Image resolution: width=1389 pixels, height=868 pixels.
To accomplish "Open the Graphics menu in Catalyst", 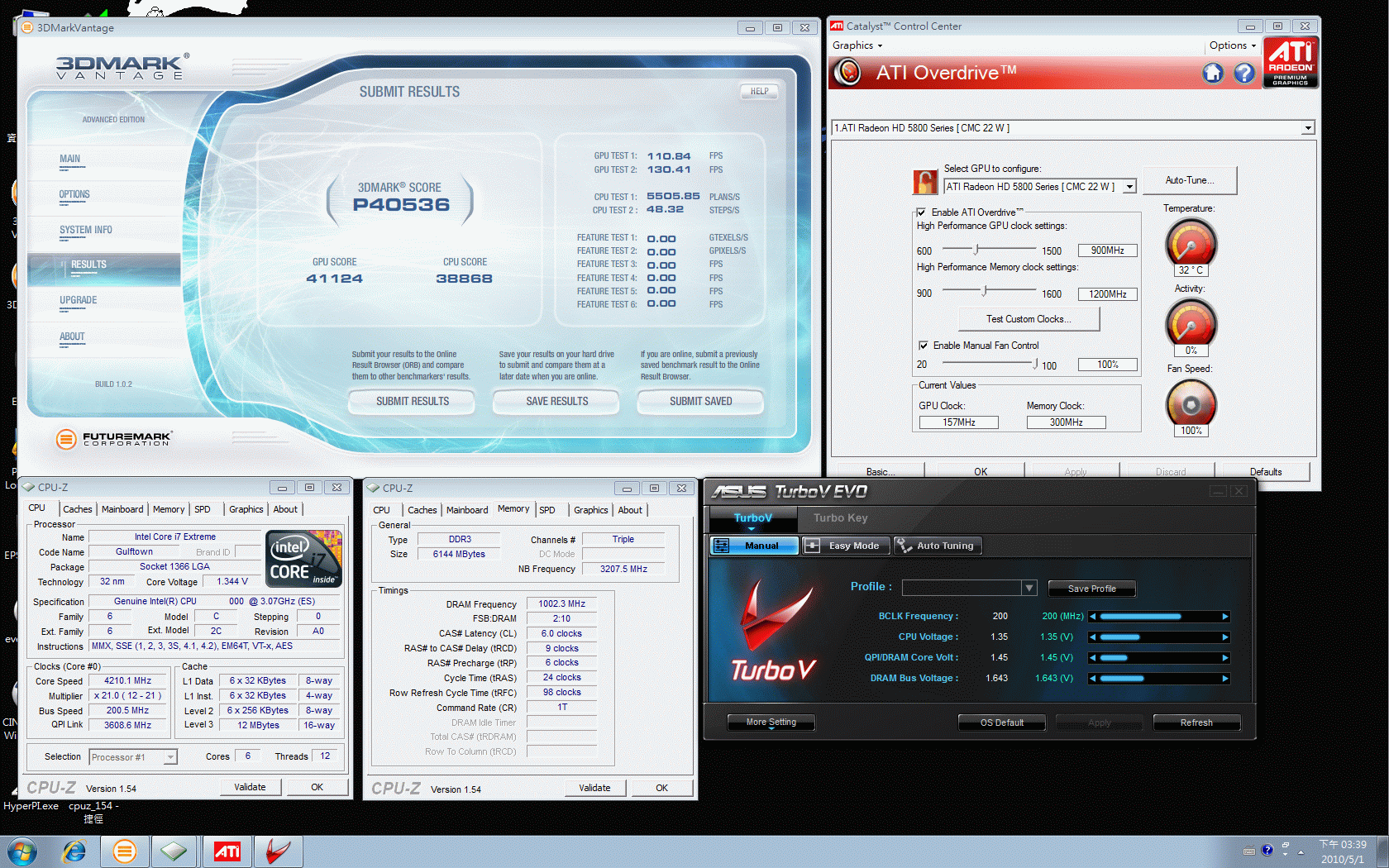I will point(857,45).
